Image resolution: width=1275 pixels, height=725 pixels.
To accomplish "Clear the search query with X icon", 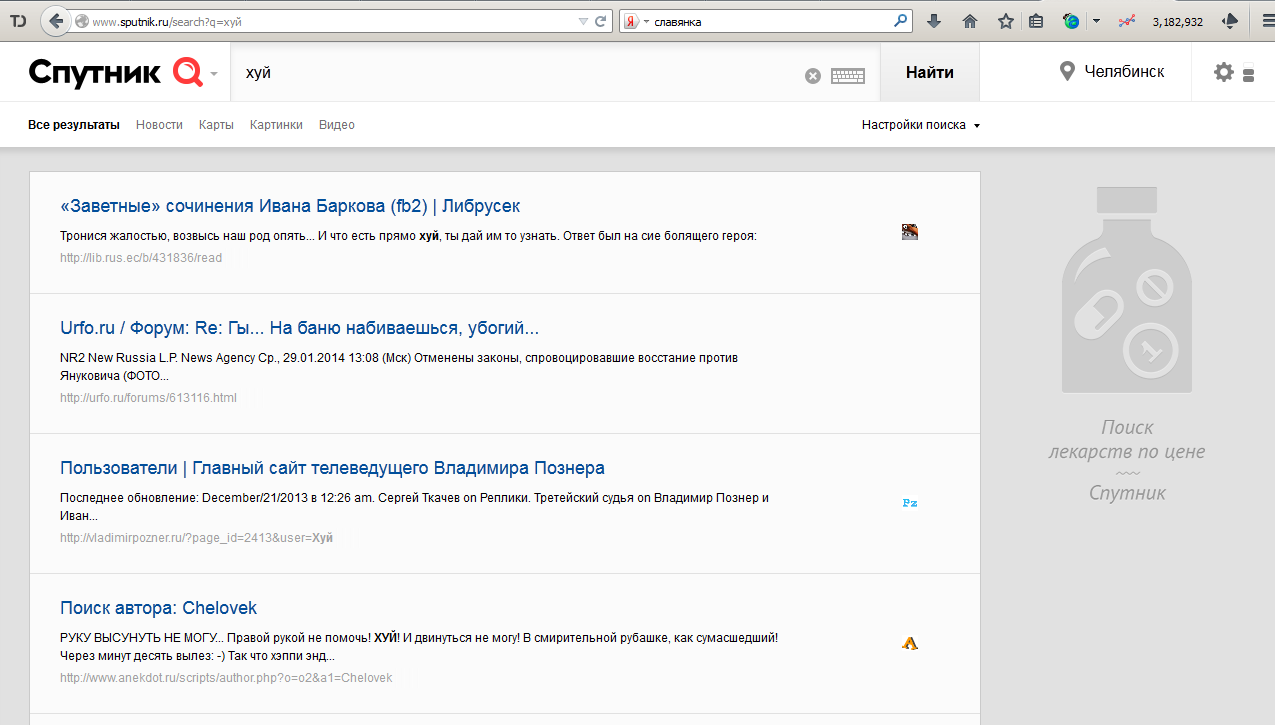I will [x=813, y=76].
